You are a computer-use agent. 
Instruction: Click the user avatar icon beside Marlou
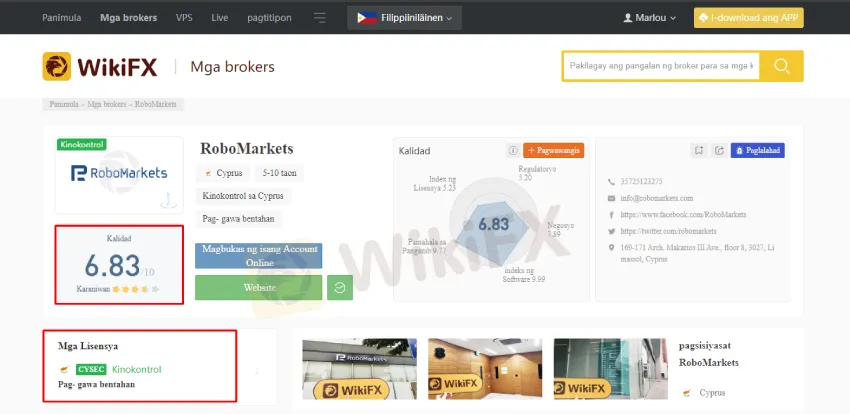628,18
